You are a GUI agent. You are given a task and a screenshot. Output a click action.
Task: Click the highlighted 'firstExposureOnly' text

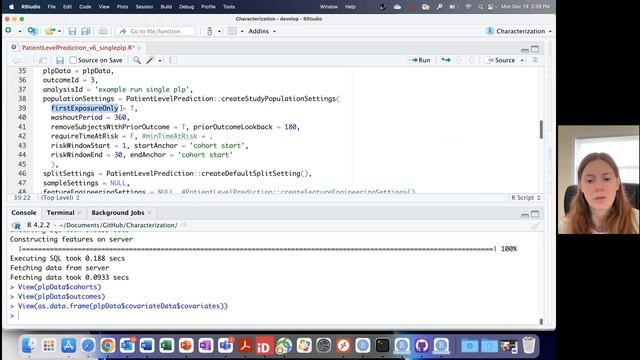coord(84,108)
